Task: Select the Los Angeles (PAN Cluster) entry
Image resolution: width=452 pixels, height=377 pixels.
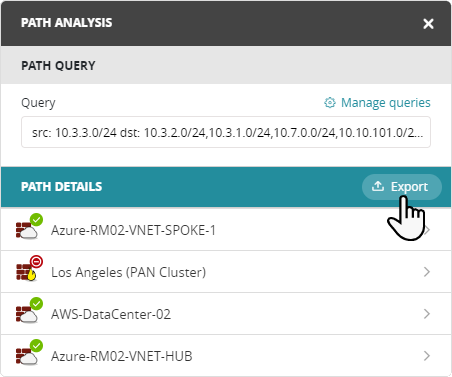Action: point(226,272)
